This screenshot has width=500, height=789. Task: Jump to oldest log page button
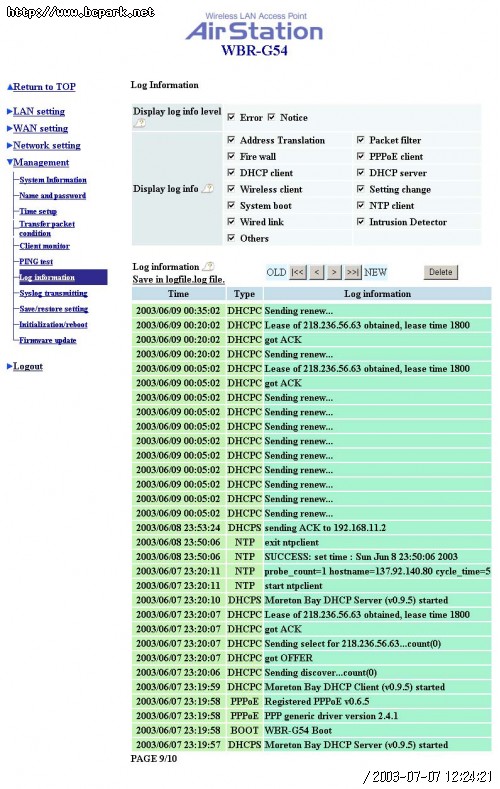pyautogui.click(x=298, y=272)
